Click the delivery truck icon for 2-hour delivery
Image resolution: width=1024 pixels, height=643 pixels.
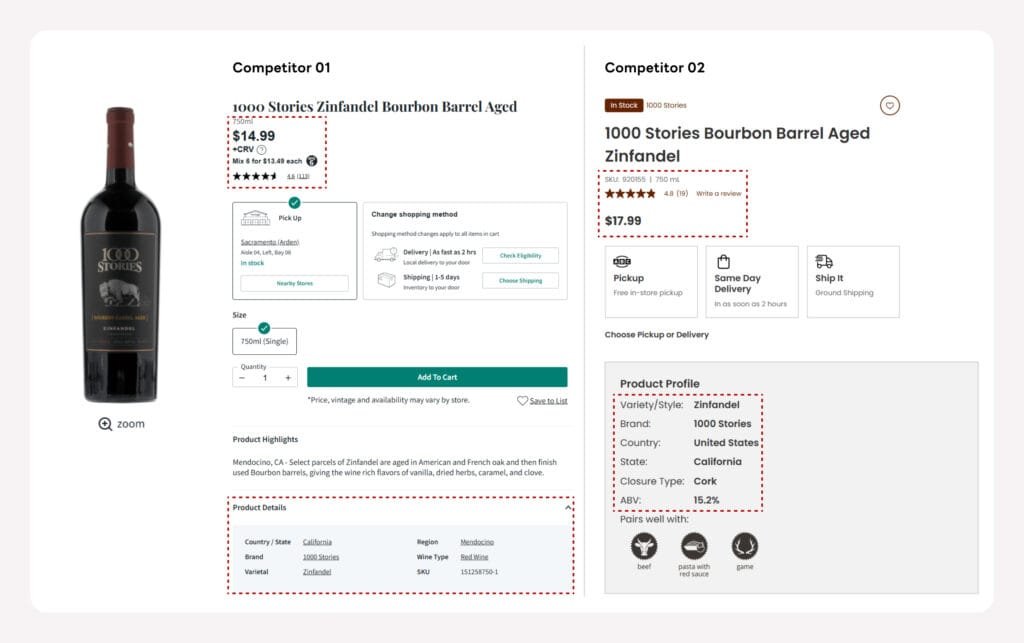point(387,255)
